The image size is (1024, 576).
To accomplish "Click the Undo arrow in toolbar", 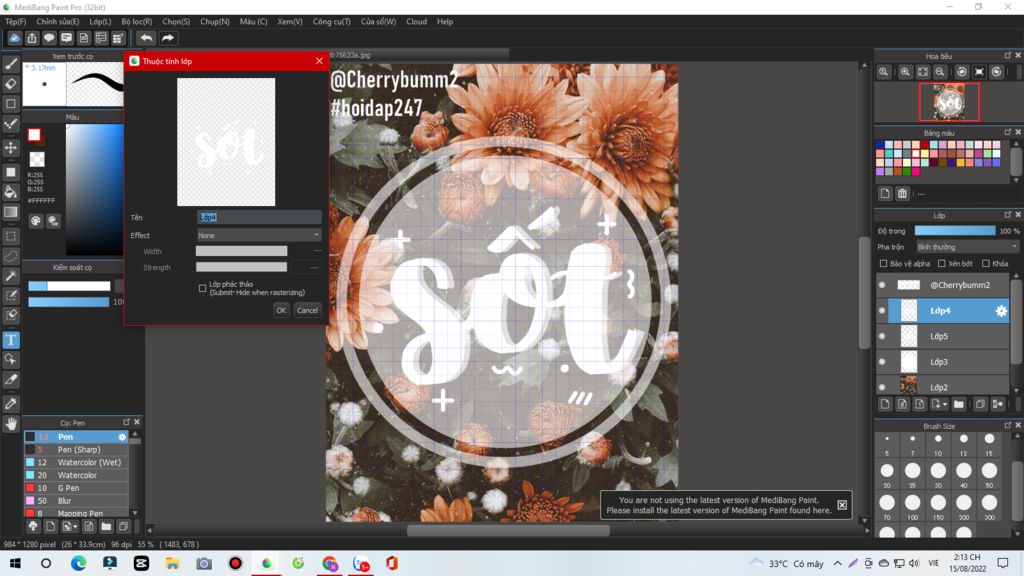I will click(146, 38).
